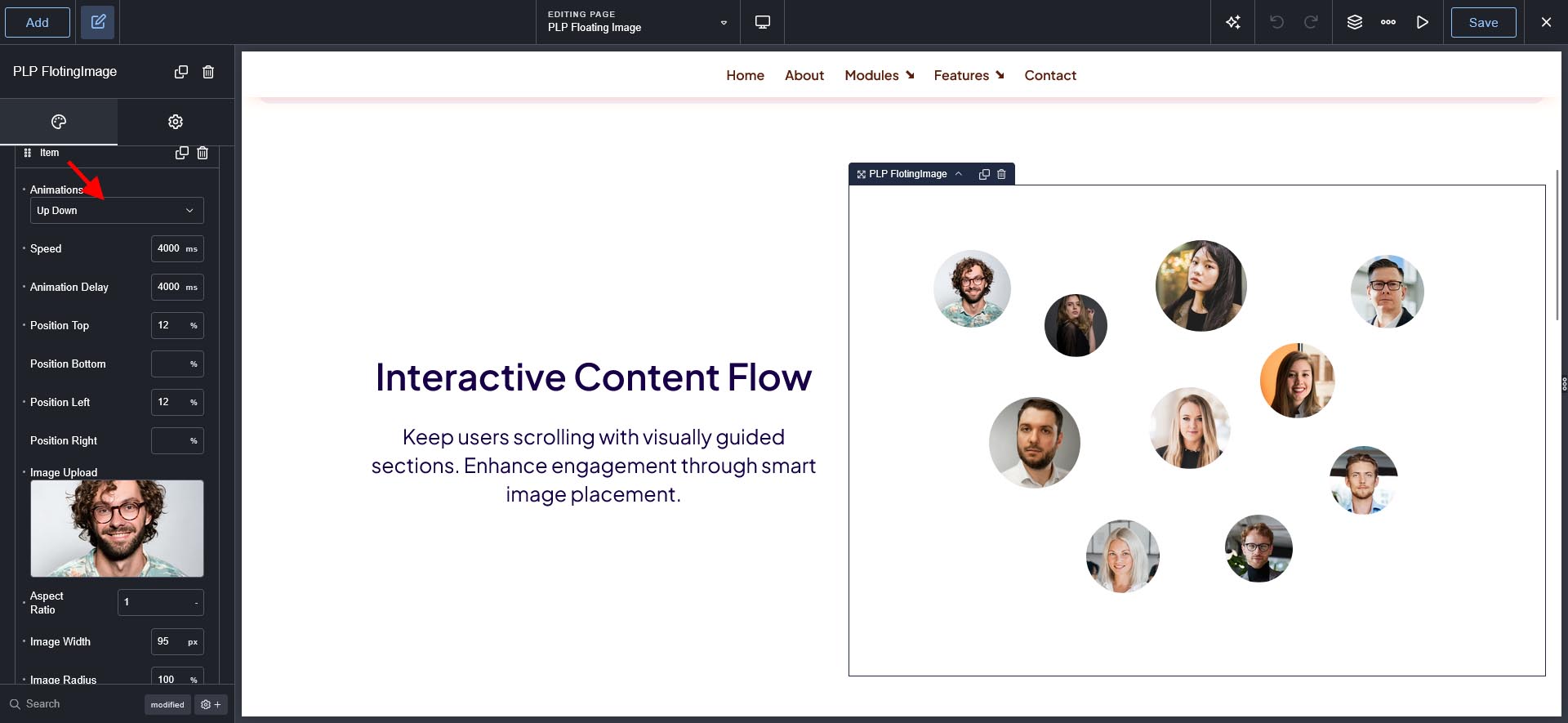Screen dimensions: 1568x723
Task: Delete the PLP FlotingImage element in panel header
Action: point(208,72)
